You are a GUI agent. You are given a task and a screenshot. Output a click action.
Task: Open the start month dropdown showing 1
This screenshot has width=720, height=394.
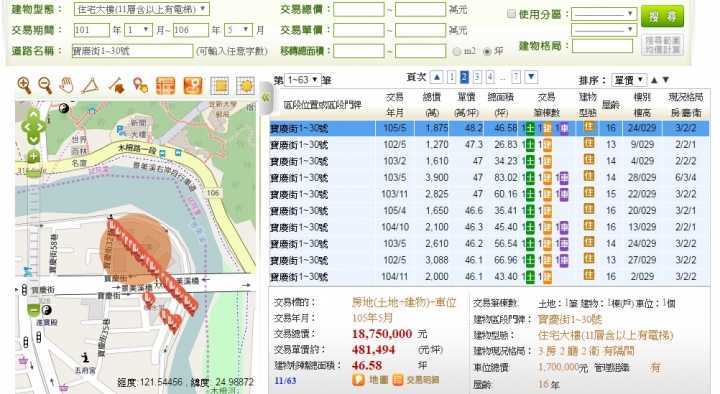click(x=138, y=30)
